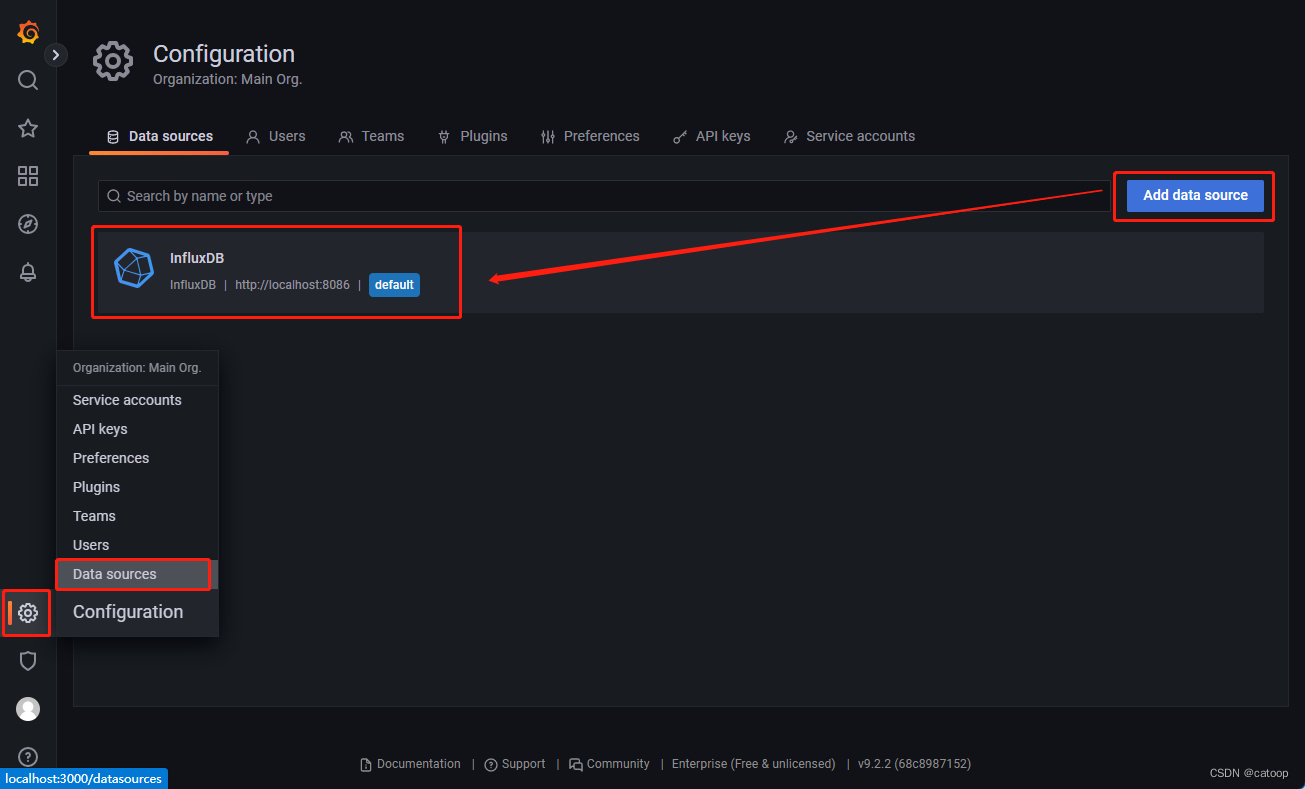The image size is (1305, 789).
Task: Open the Alerting bell icon
Action: tap(28, 272)
